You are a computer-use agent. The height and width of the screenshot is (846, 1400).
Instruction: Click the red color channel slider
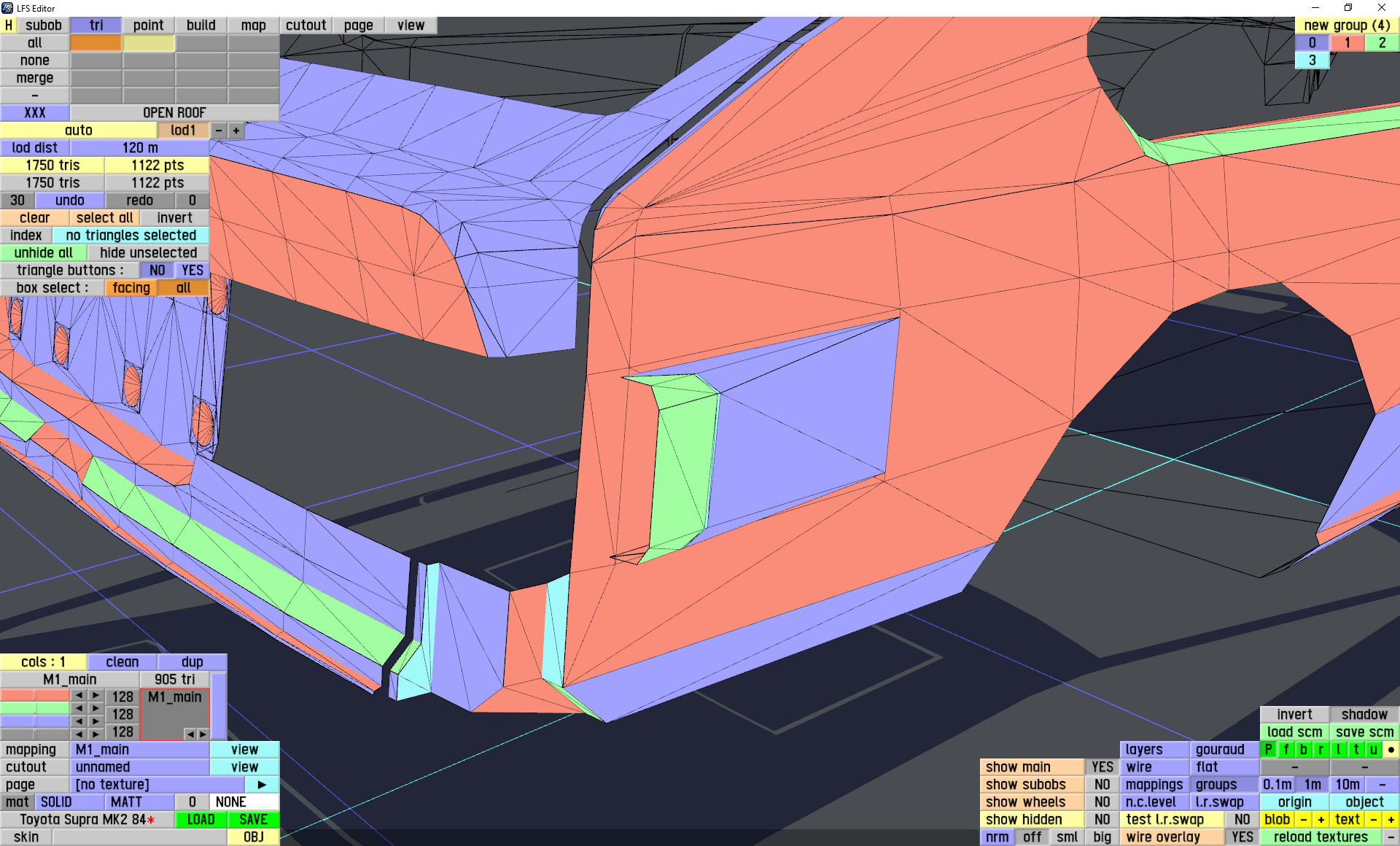(34, 696)
